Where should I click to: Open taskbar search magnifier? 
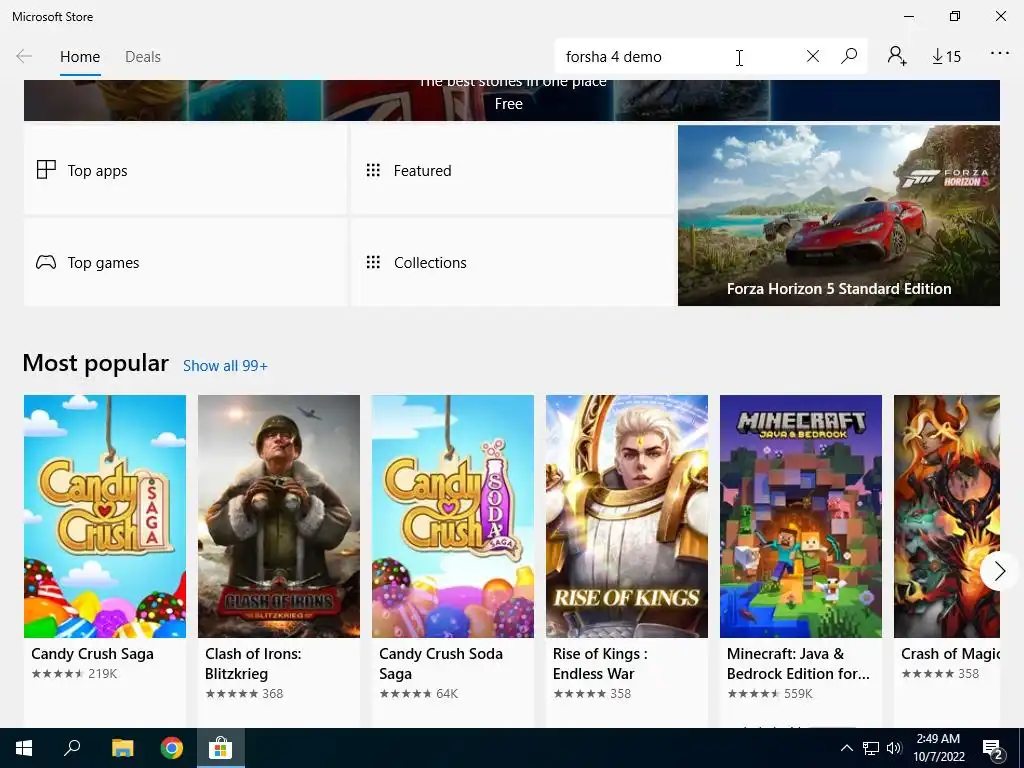coord(72,748)
